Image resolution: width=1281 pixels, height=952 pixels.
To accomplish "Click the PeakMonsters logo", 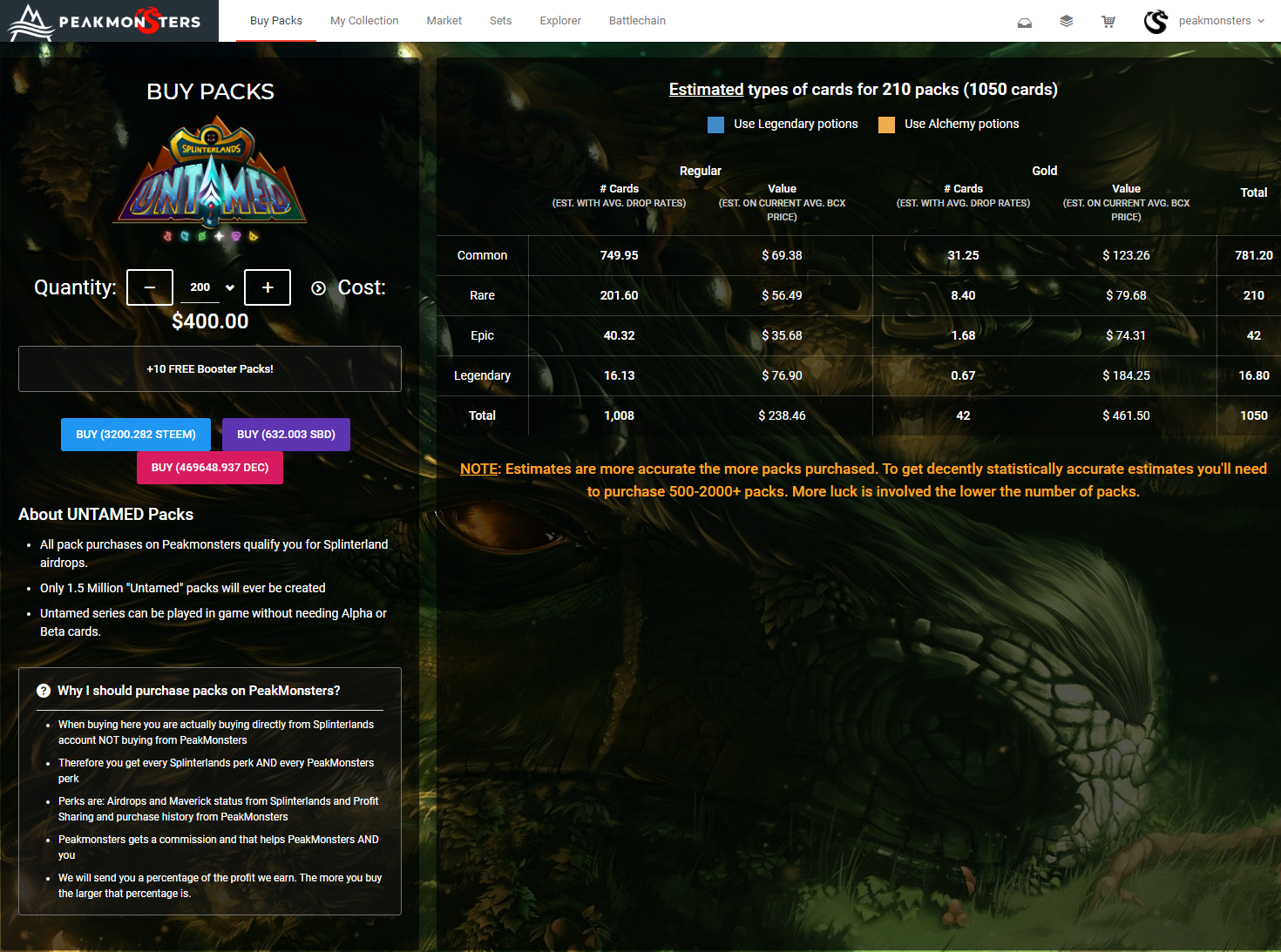I will [105, 21].
